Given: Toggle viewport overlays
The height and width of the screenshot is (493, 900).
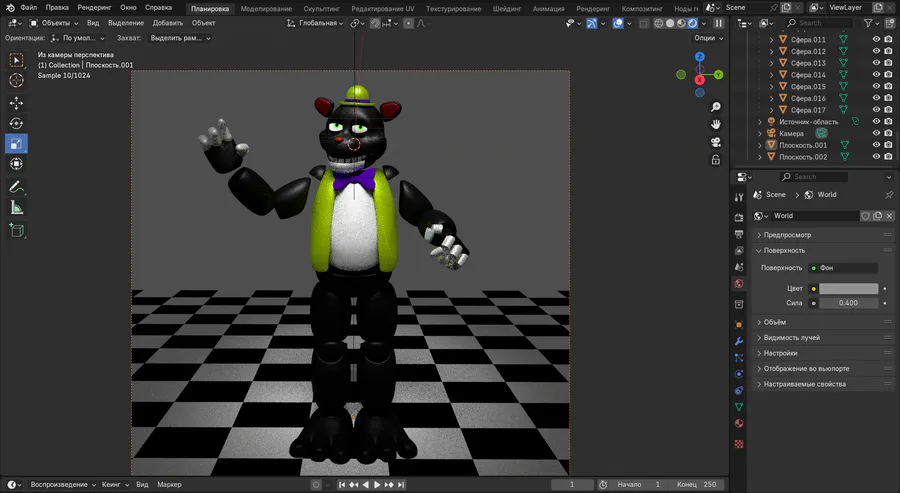Looking at the screenshot, I should coord(618,24).
